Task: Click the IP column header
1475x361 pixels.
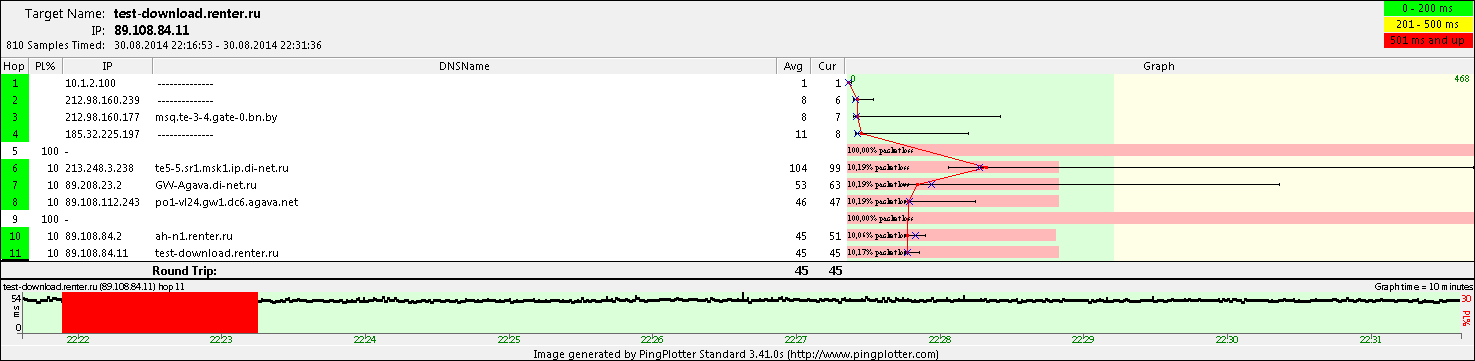Action: tap(106, 66)
